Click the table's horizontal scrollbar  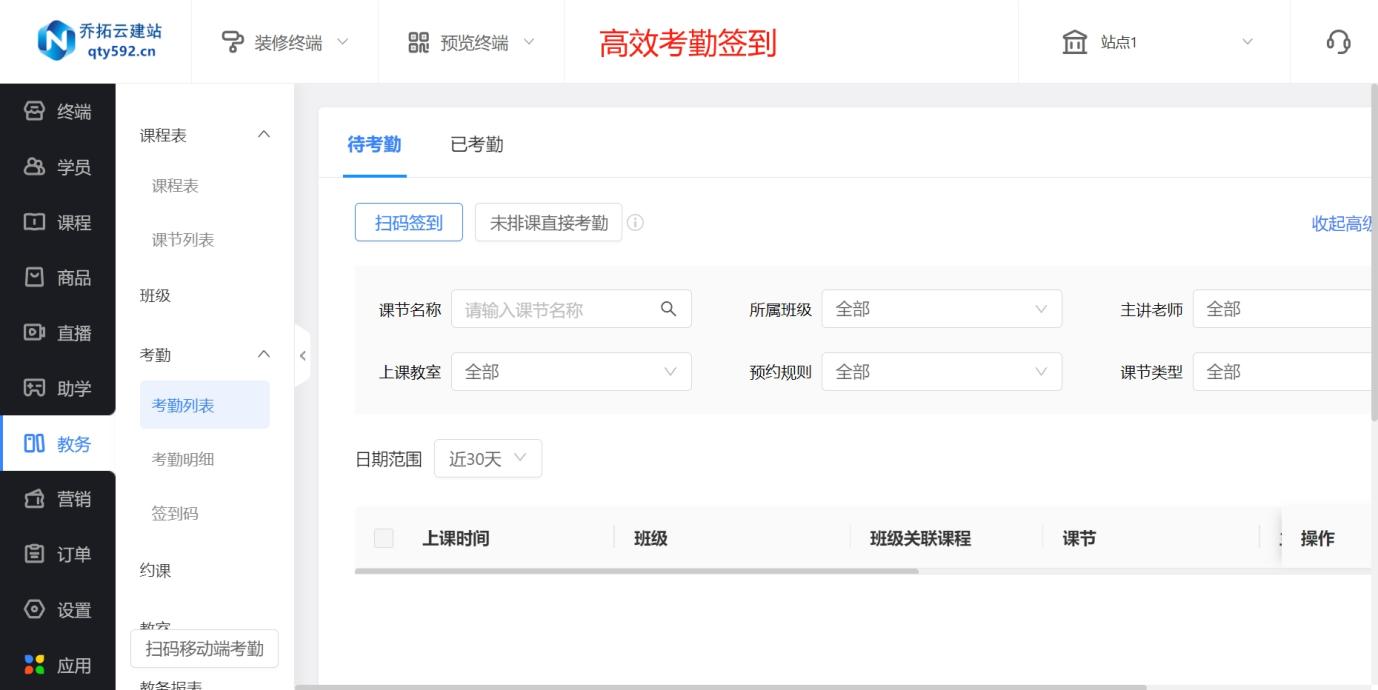pos(636,571)
